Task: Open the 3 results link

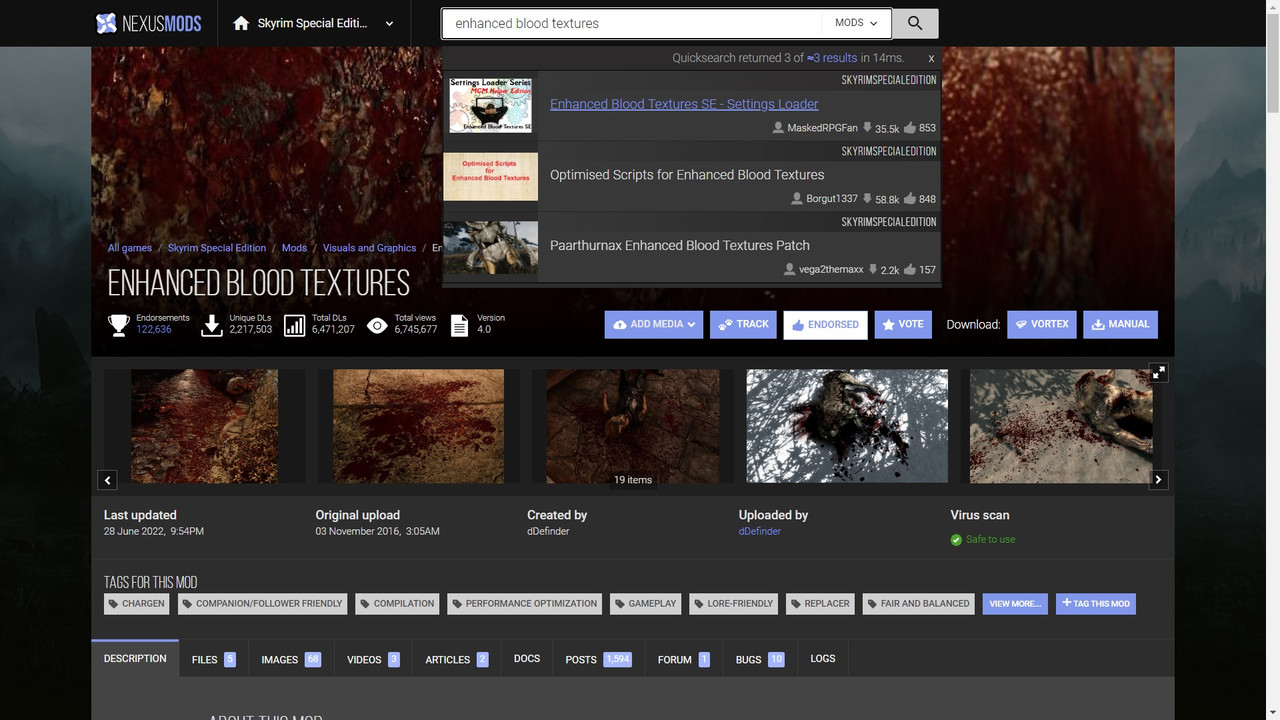Action: tap(832, 58)
